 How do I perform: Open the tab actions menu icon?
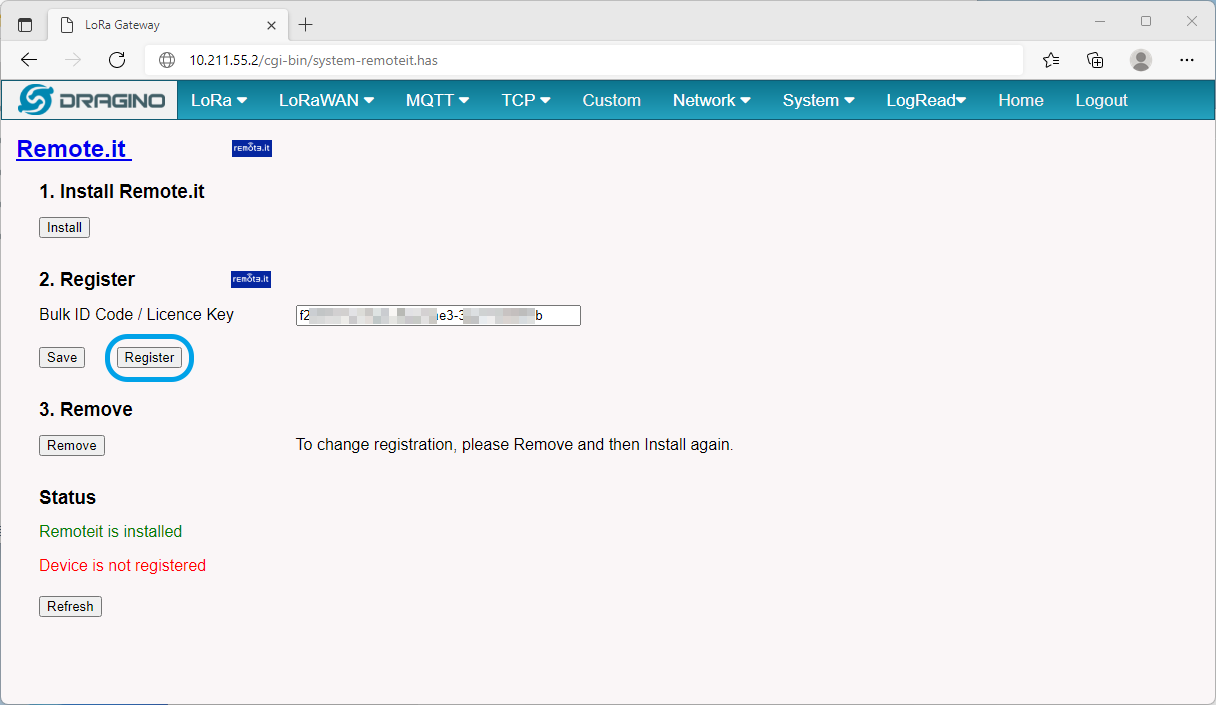click(x=25, y=25)
